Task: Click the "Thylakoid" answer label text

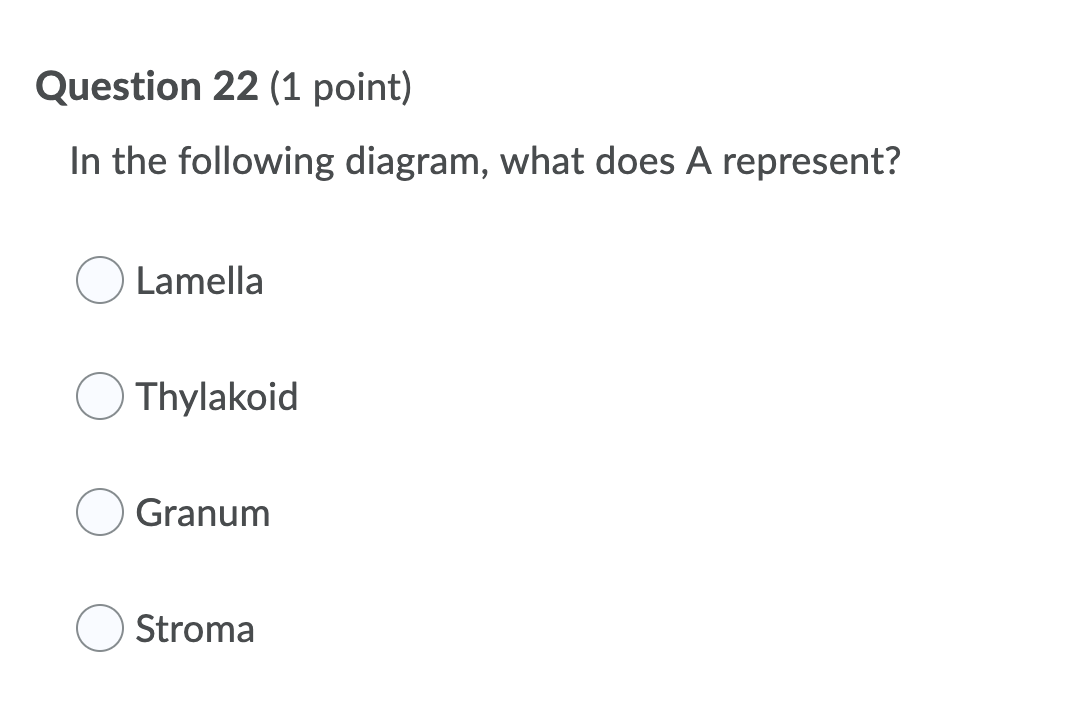Action: pos(217,397)
